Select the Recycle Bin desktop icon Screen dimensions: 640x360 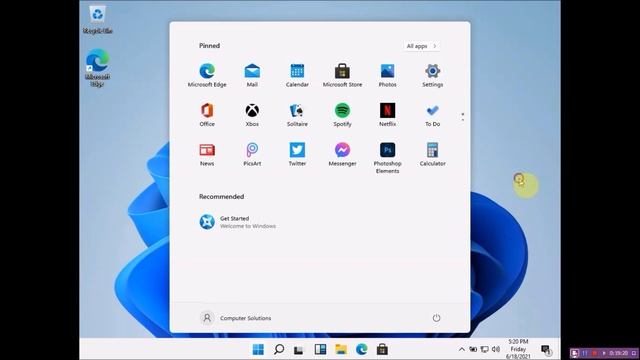[98, 20]
